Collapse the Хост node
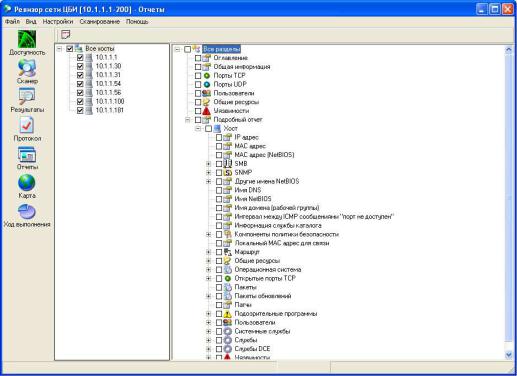The image size is (517, 376). click(198, 128)
